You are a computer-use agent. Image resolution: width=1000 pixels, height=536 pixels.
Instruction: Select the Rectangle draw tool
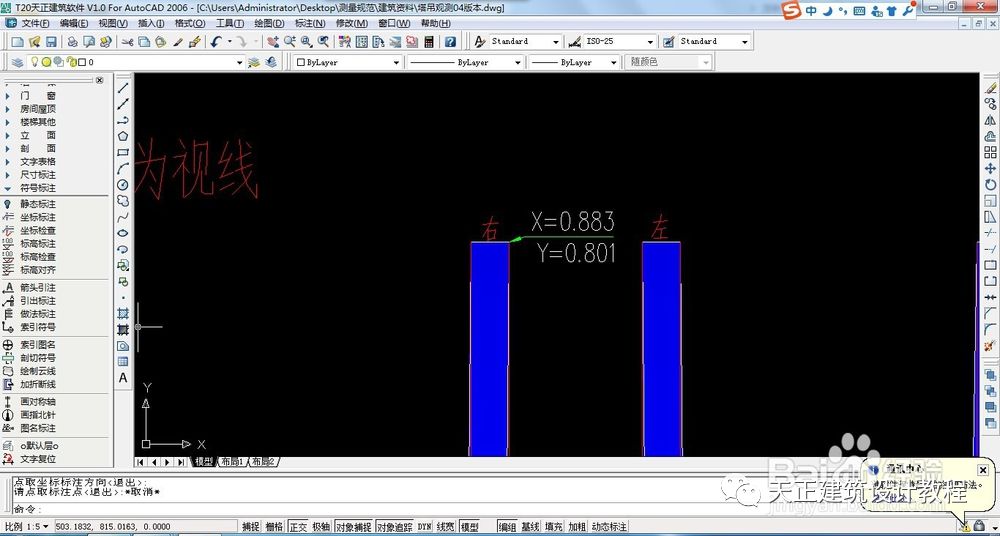(123, 153)
